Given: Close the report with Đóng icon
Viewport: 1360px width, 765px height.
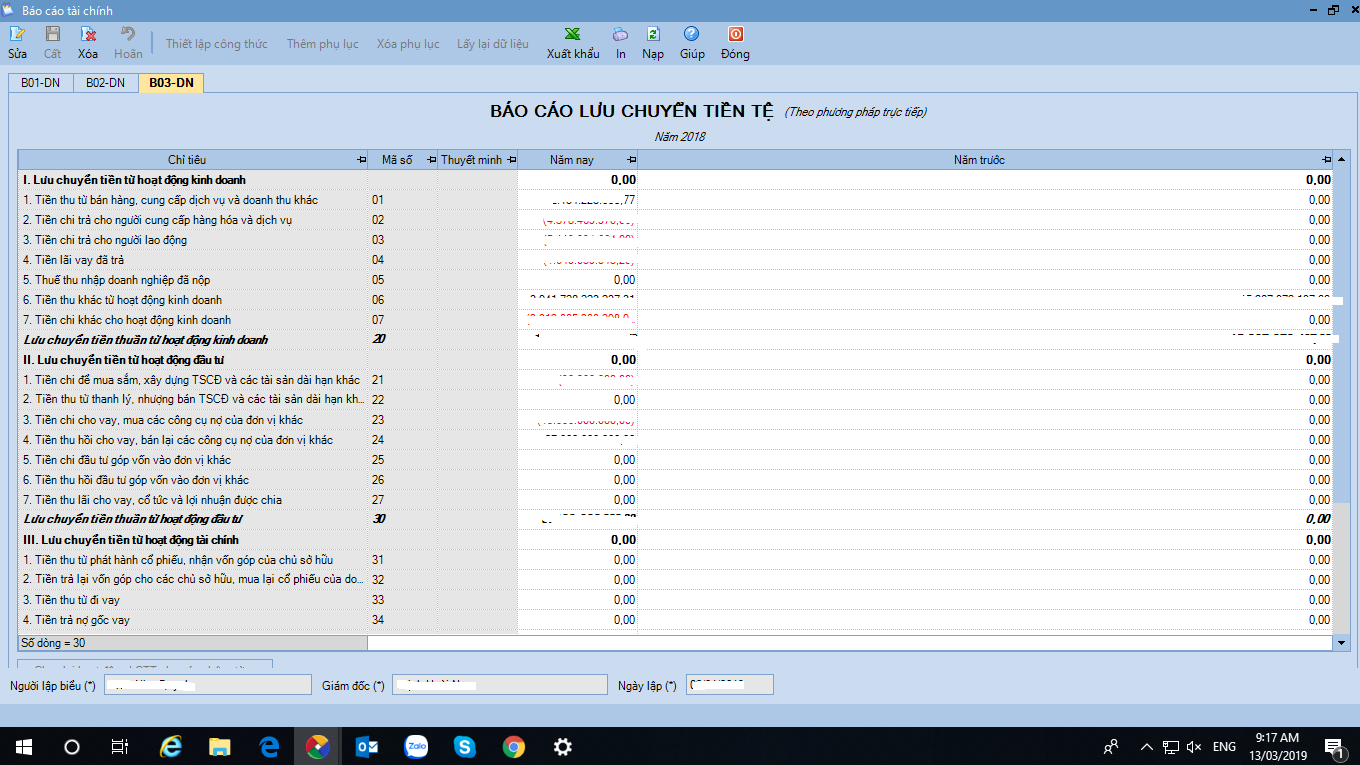Looking at the screenshot, I should [735, 35].
